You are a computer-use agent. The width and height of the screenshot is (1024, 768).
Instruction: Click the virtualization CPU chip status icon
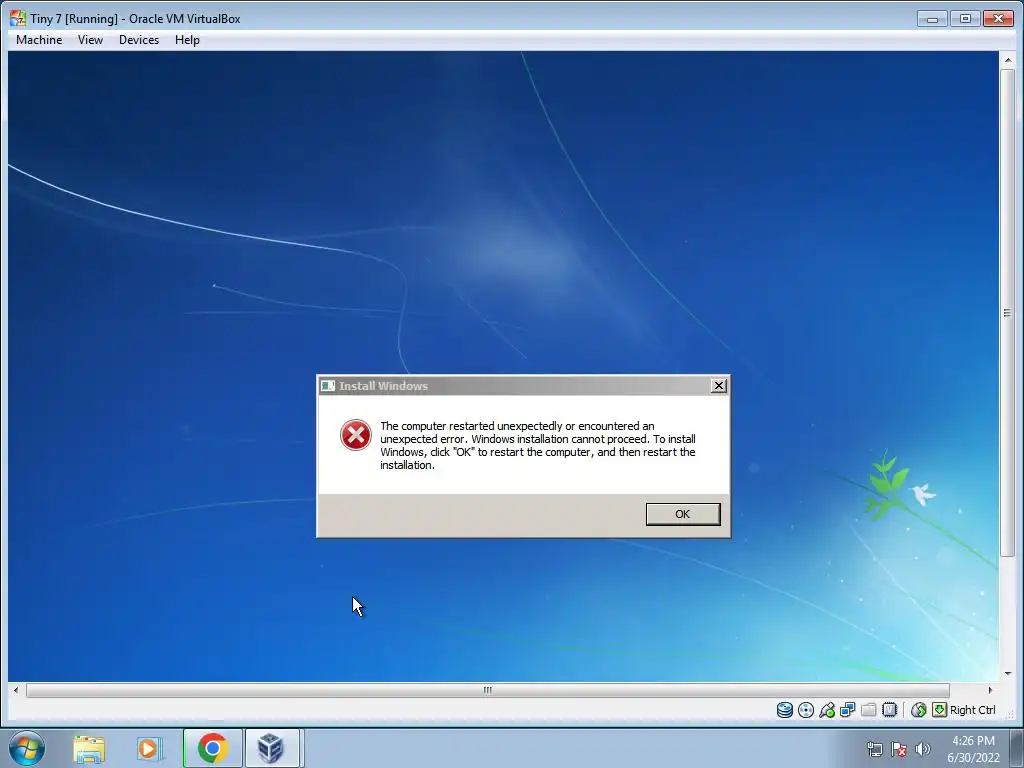(889, 710)
